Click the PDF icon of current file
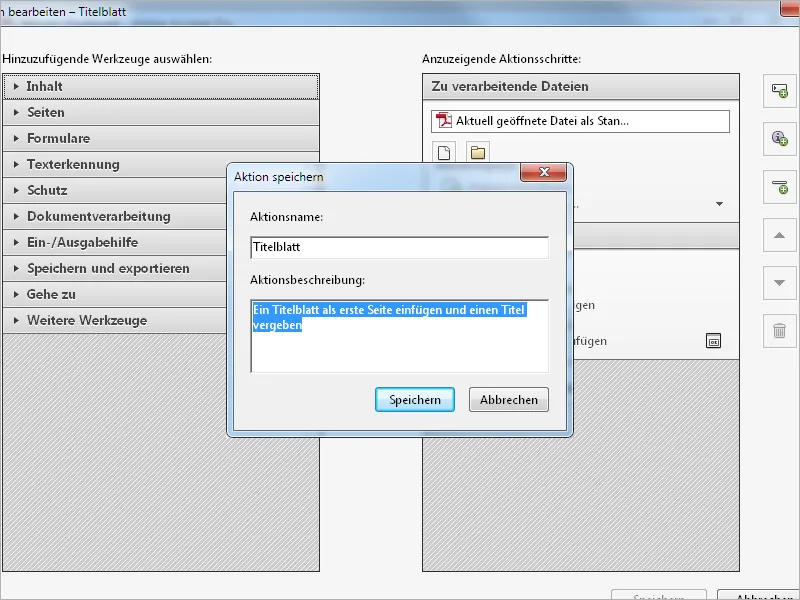 444,121
